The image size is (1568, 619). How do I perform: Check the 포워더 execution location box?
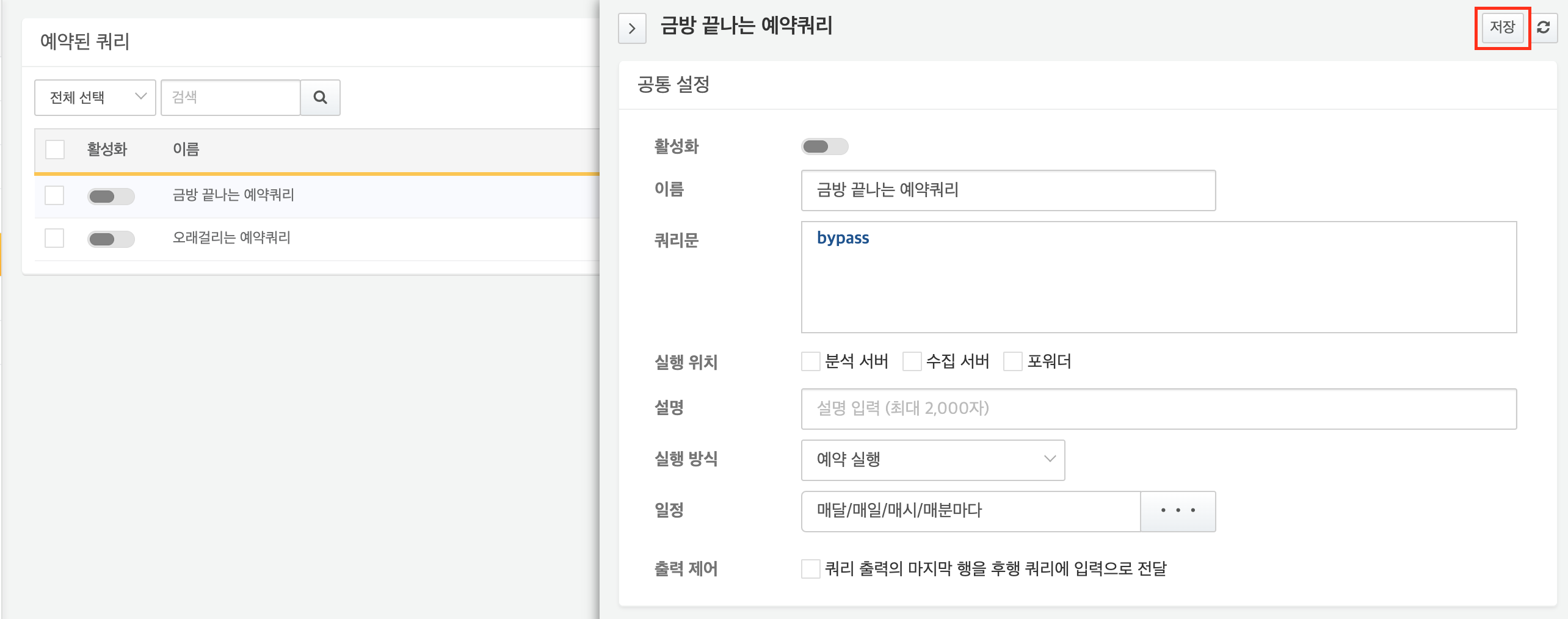click(1013, 361)
